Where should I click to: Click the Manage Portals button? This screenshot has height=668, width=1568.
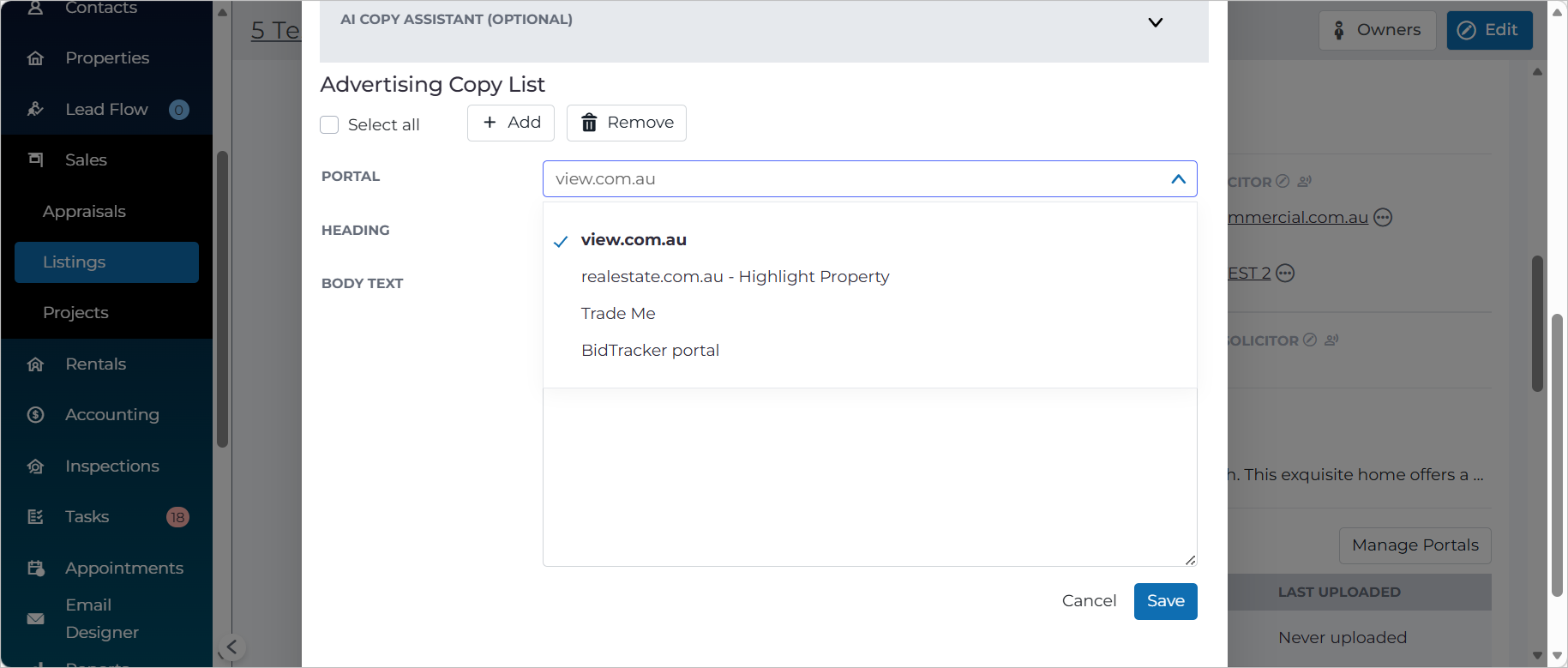click(1415, 545)
